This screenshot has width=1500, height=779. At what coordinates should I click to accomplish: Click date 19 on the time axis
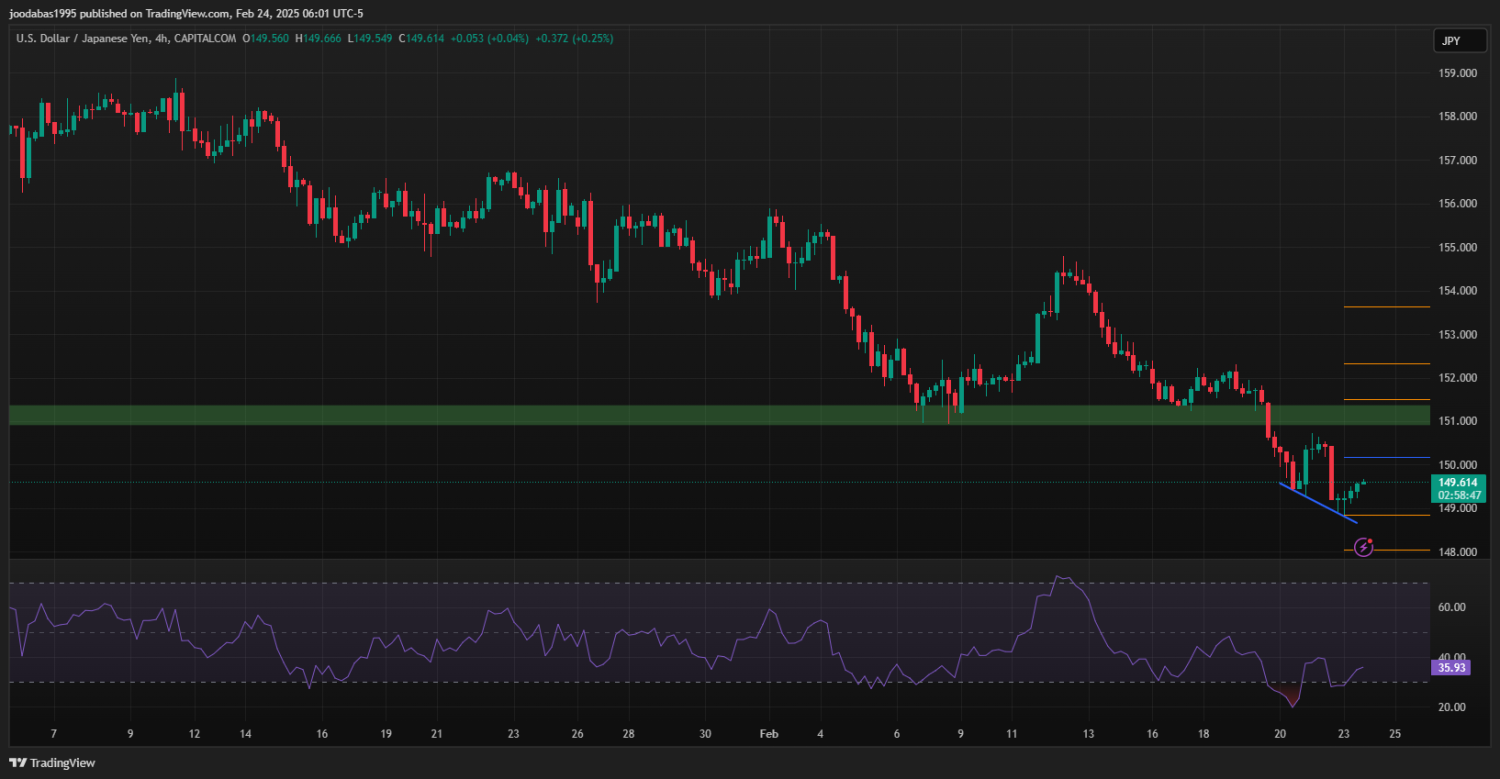click(x=385, y=734)
